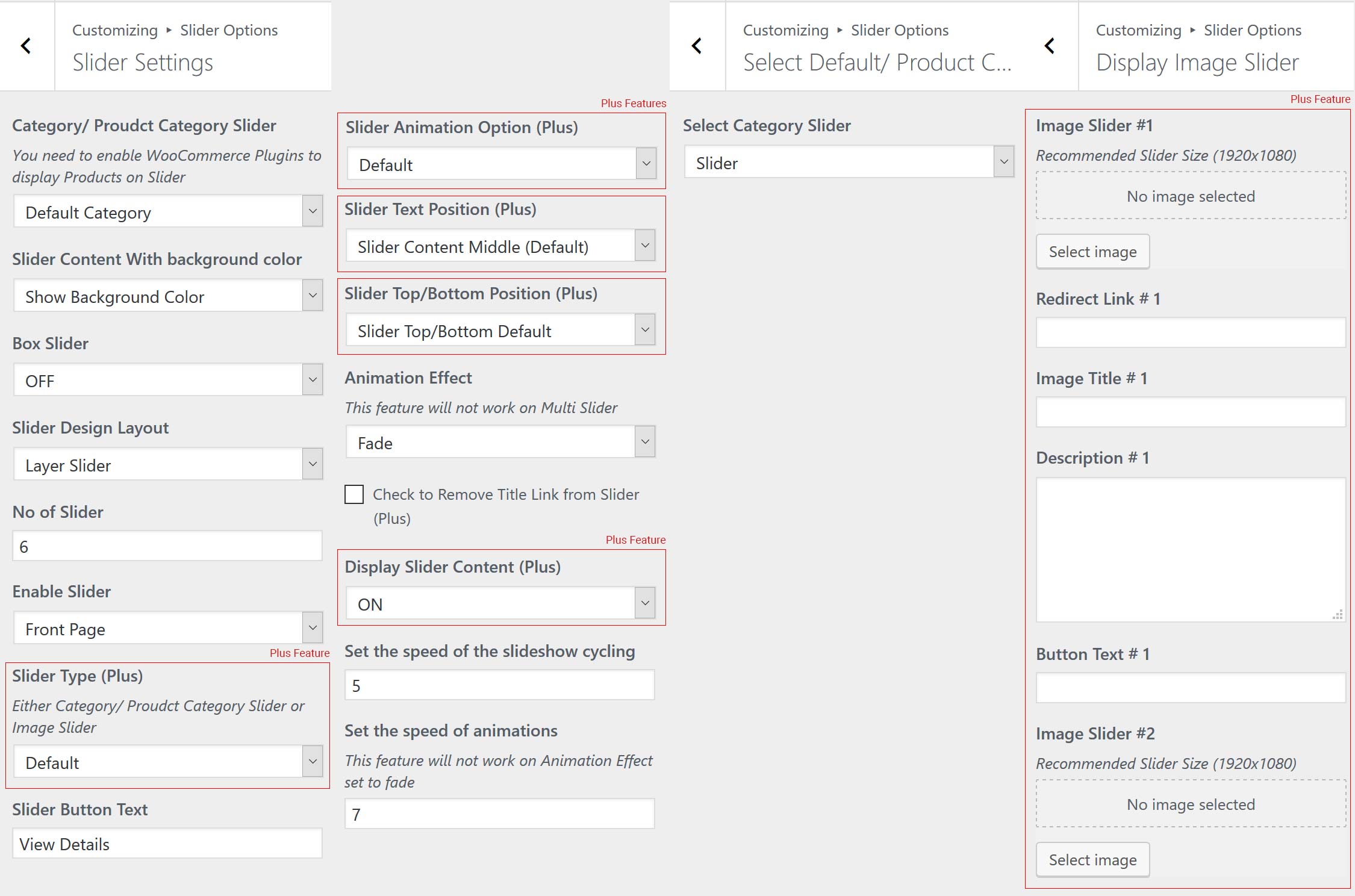The width and height of the screenshot is (1355, 896).
Task: Open Slider Design Layout dropdown
Action: [x=167, y=465]
